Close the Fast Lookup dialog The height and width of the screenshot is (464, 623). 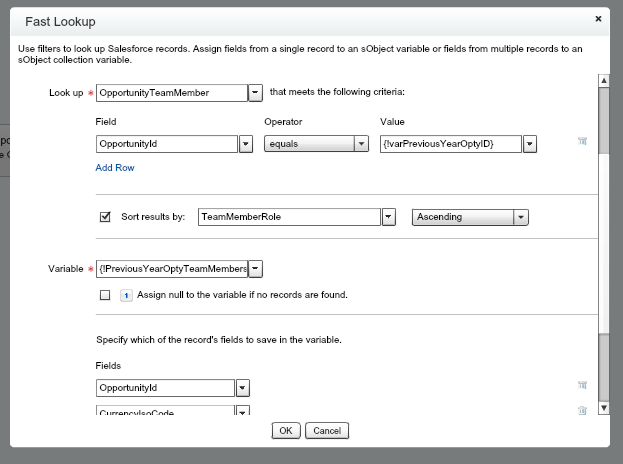[597, 19]
